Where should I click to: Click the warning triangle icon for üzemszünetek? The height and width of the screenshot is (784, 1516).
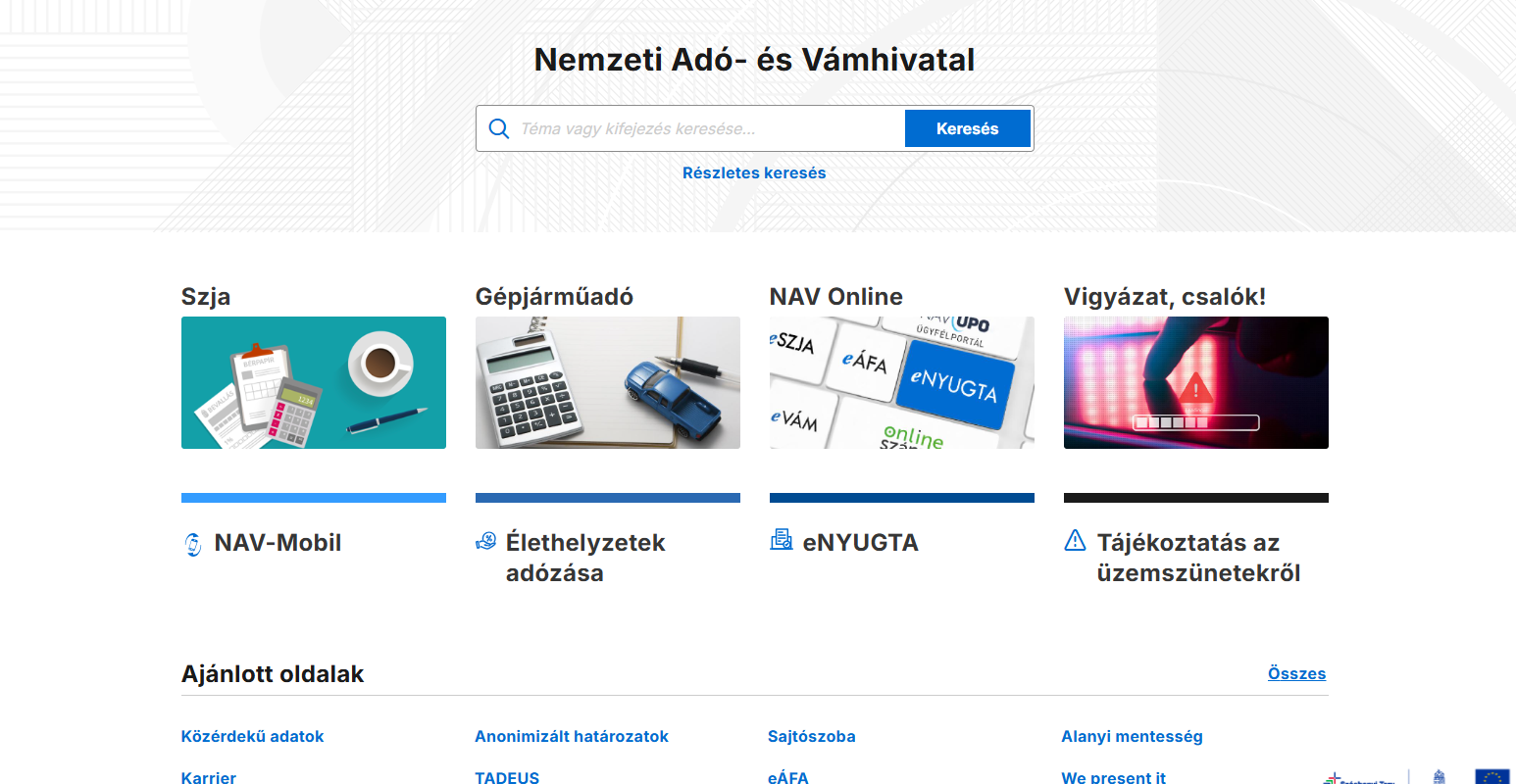coord(1076,540)
